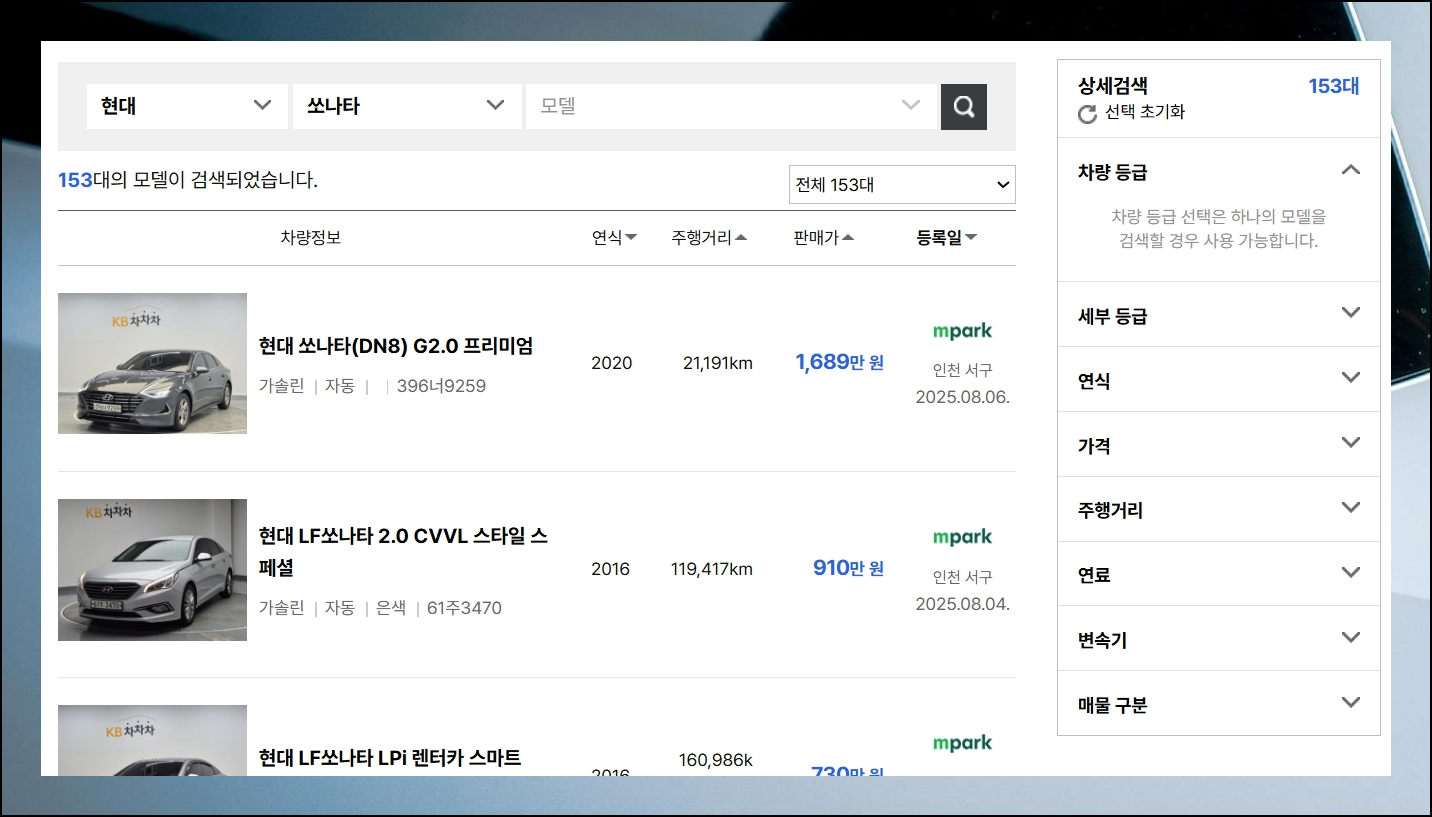Click the 2025.08.06. registration date
The height and width of the screenshot is (817, 1432).
click(963, 397)
